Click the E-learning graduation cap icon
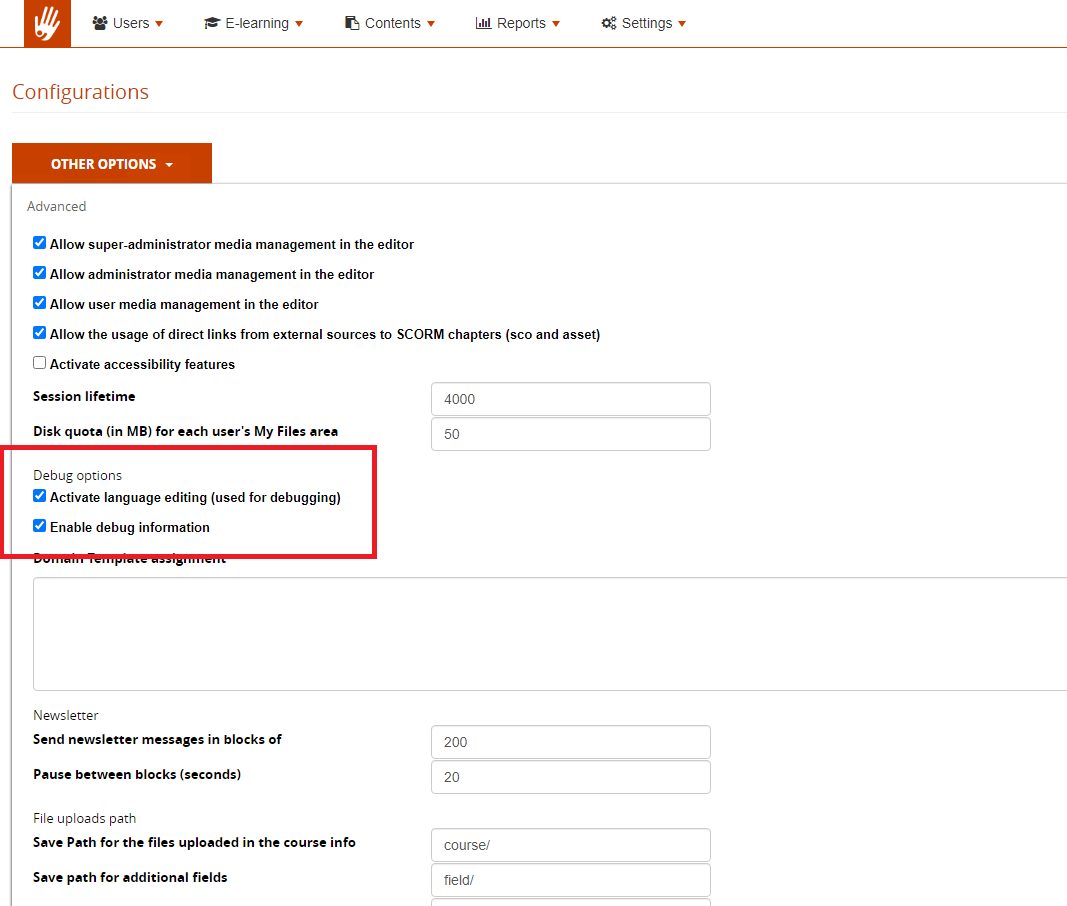The height and width of the screenshot is (906, 1067). (211, 23)
